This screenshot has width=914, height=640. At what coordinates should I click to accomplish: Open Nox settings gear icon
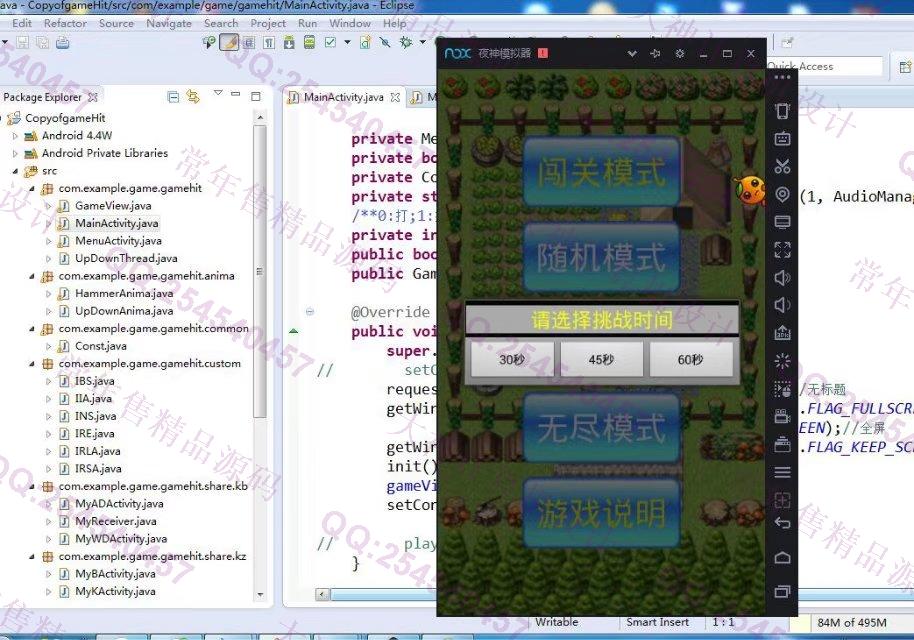click(x=680, y=54)
